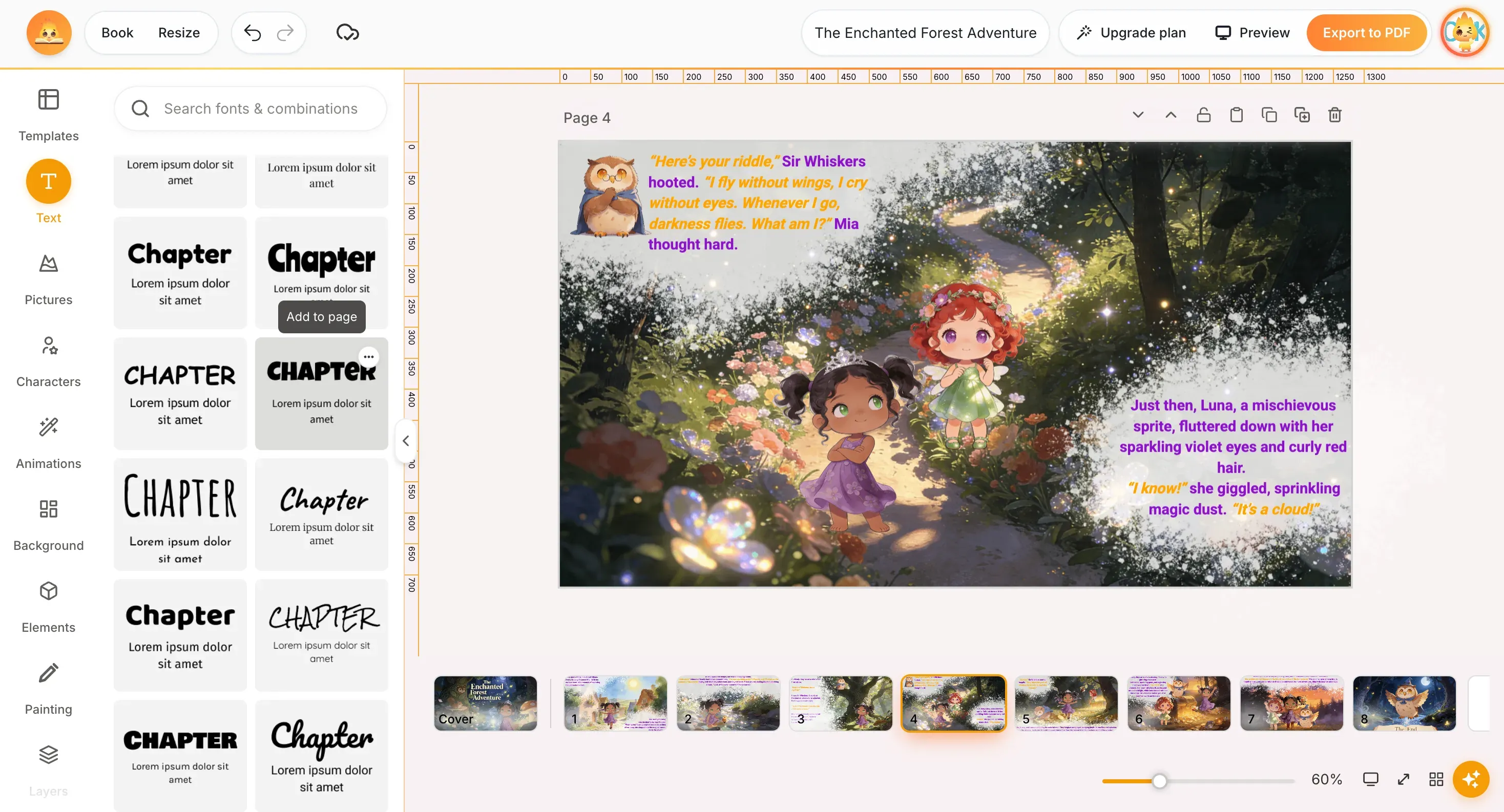The image size is (1504, 812).
Task: Select the Cover page thumbnail
Action: click(x=485, y=703)
